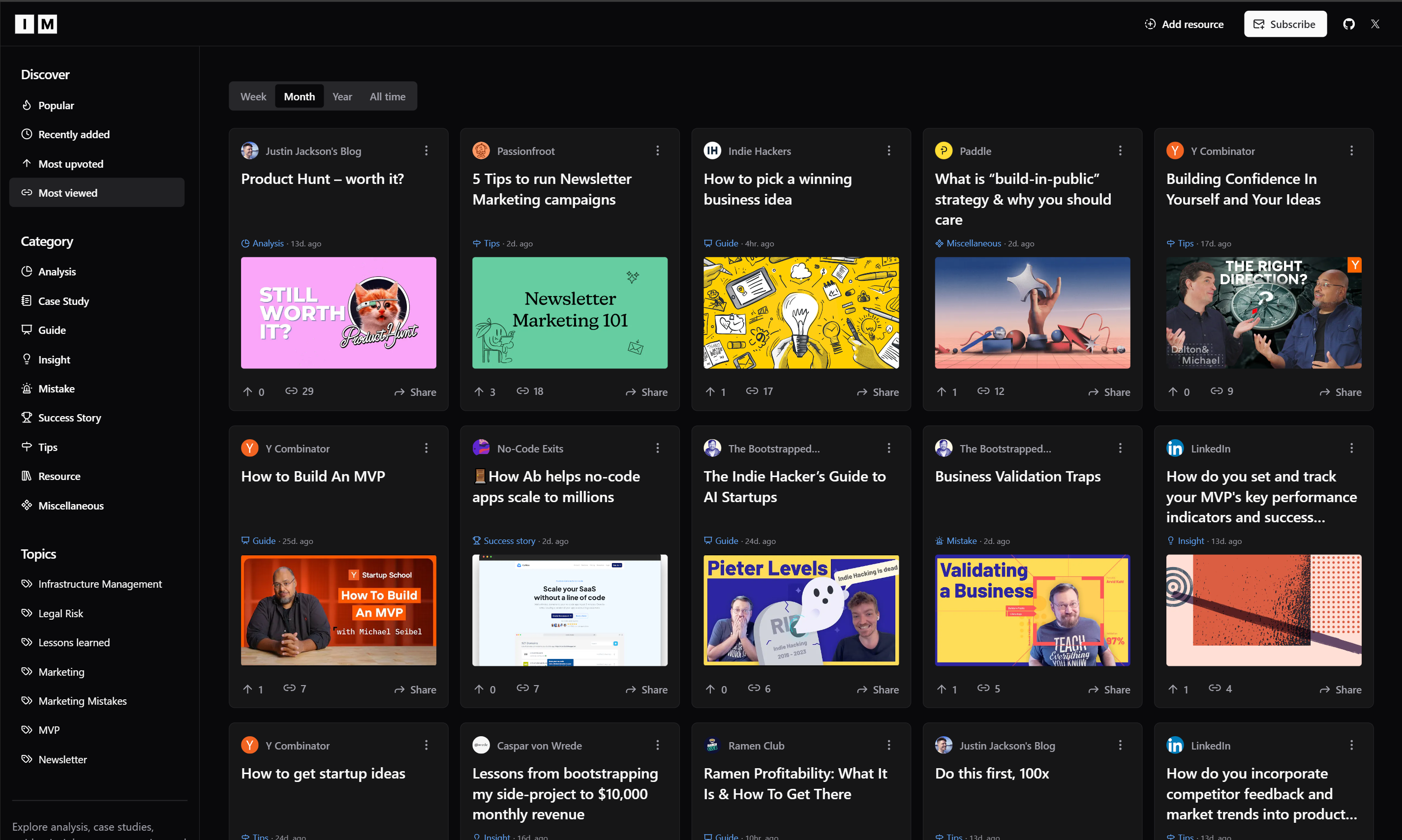Click the IM logo
Image resolution: width=1402 pixels, height=840 pixels.
pos(35,24)
